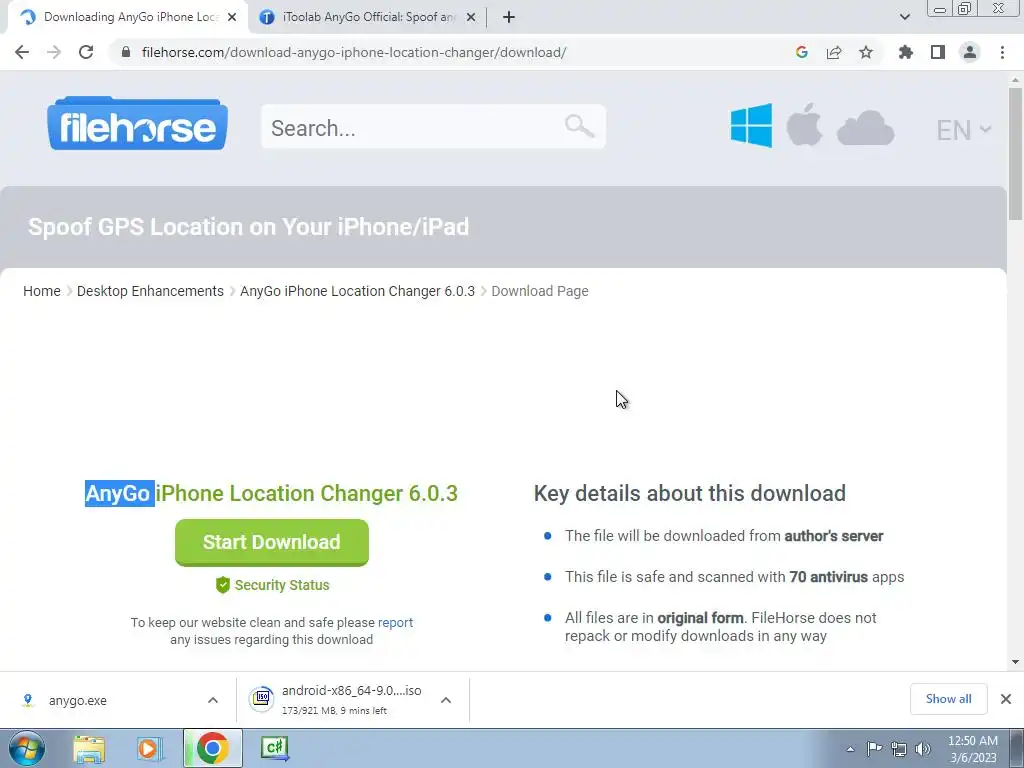
Task: Click the taskbar clock and date
Action: pos(973,749)
